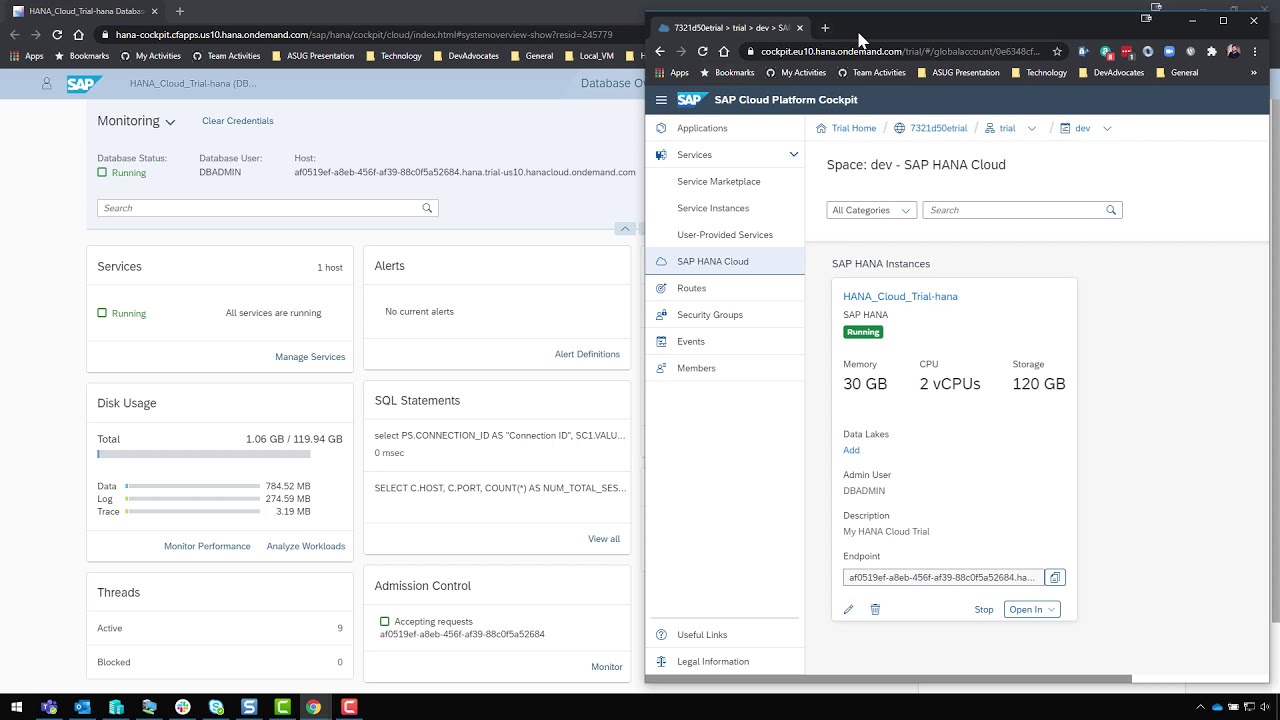Open the hamburger menu in SAP Cloud Platform Cockpit
Viewport: 1280px width, 720px height.
(661, 100)
